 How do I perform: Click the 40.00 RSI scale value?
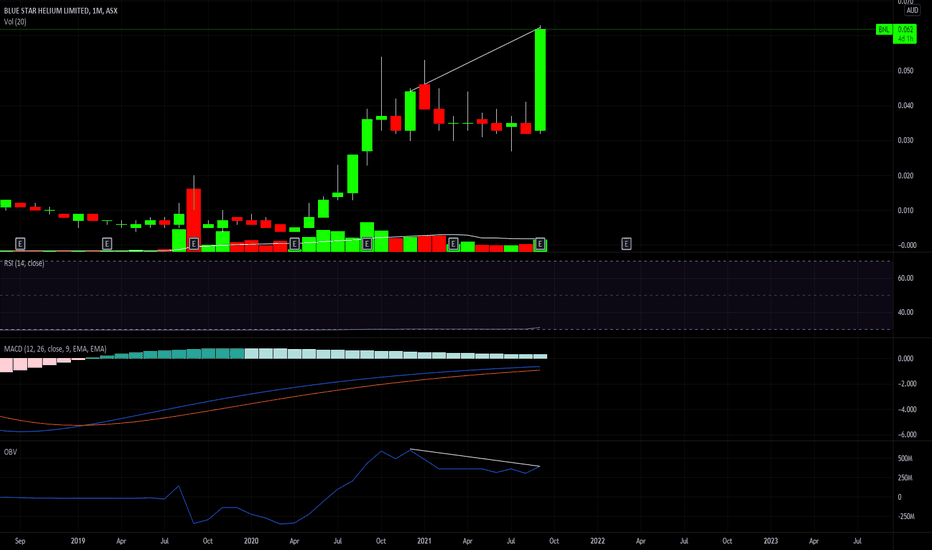click(x=905, y=312)
